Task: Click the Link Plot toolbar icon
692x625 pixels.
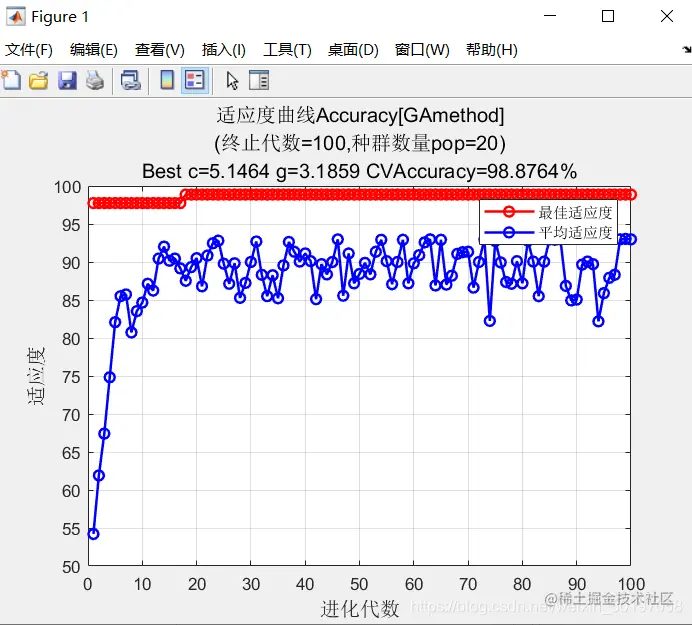Action: pyautogui.click(x=131, y=81)
